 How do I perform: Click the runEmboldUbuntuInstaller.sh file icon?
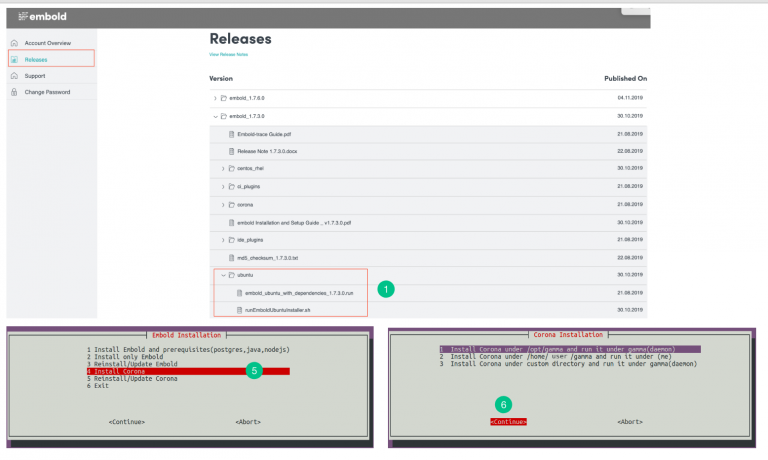coord(238,310)
